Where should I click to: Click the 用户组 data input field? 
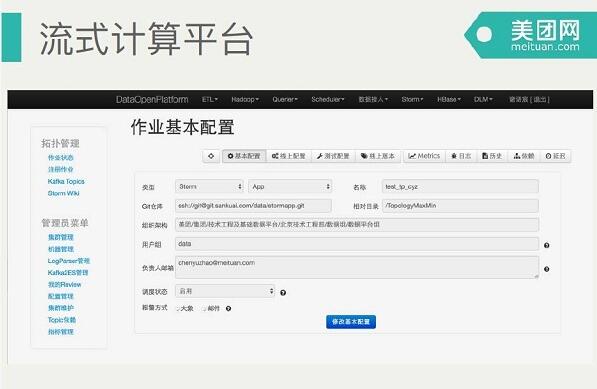(357, 244)
